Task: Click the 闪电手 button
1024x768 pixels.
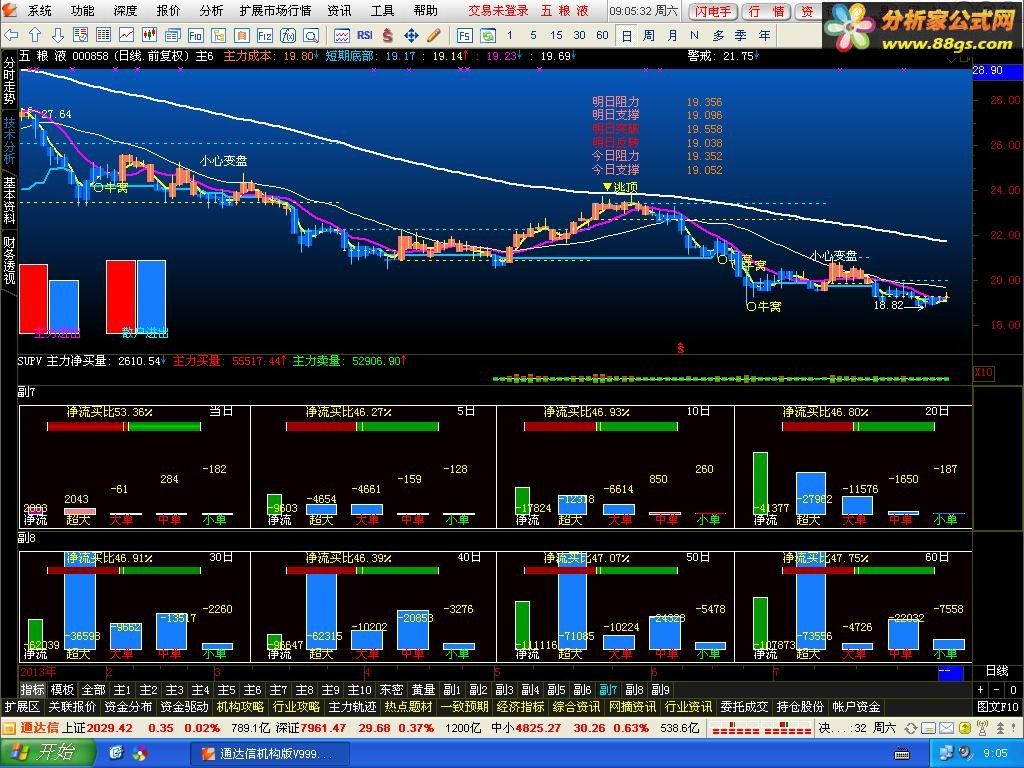Action: 713,11
